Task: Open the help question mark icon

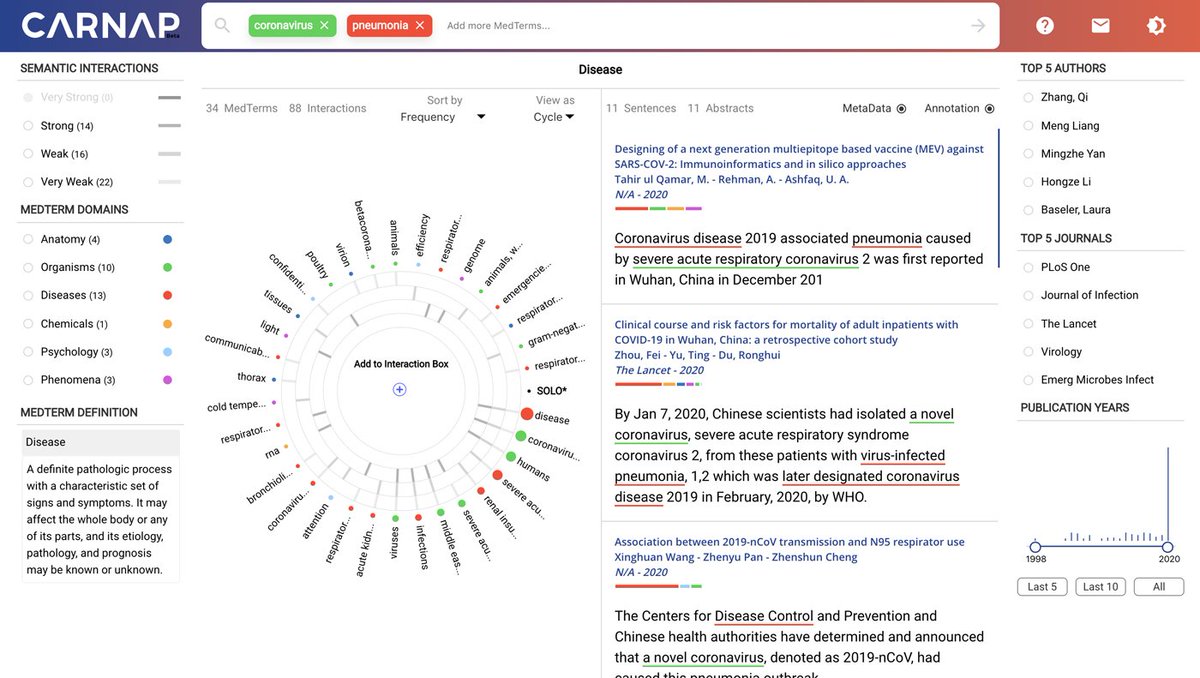Action: (1045, 24)
